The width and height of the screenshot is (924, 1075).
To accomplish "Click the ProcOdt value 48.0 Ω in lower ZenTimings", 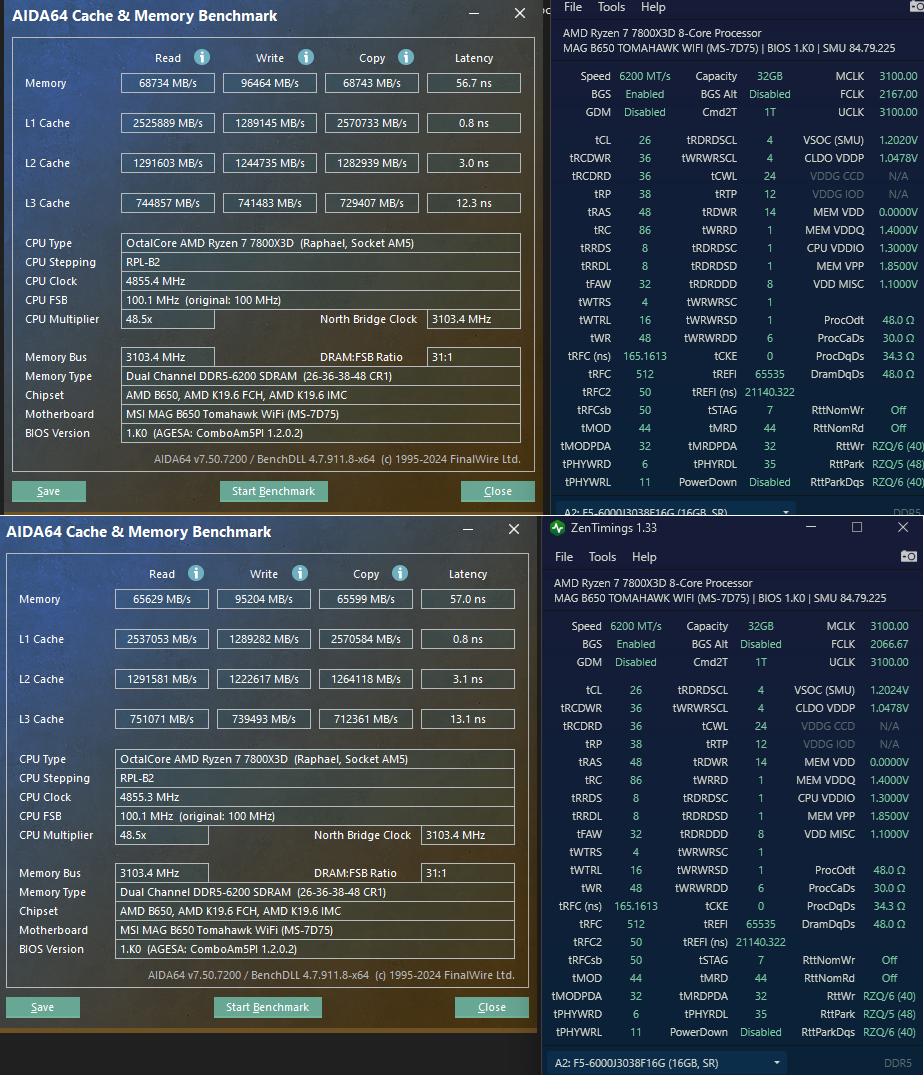I will pos(889,870).
